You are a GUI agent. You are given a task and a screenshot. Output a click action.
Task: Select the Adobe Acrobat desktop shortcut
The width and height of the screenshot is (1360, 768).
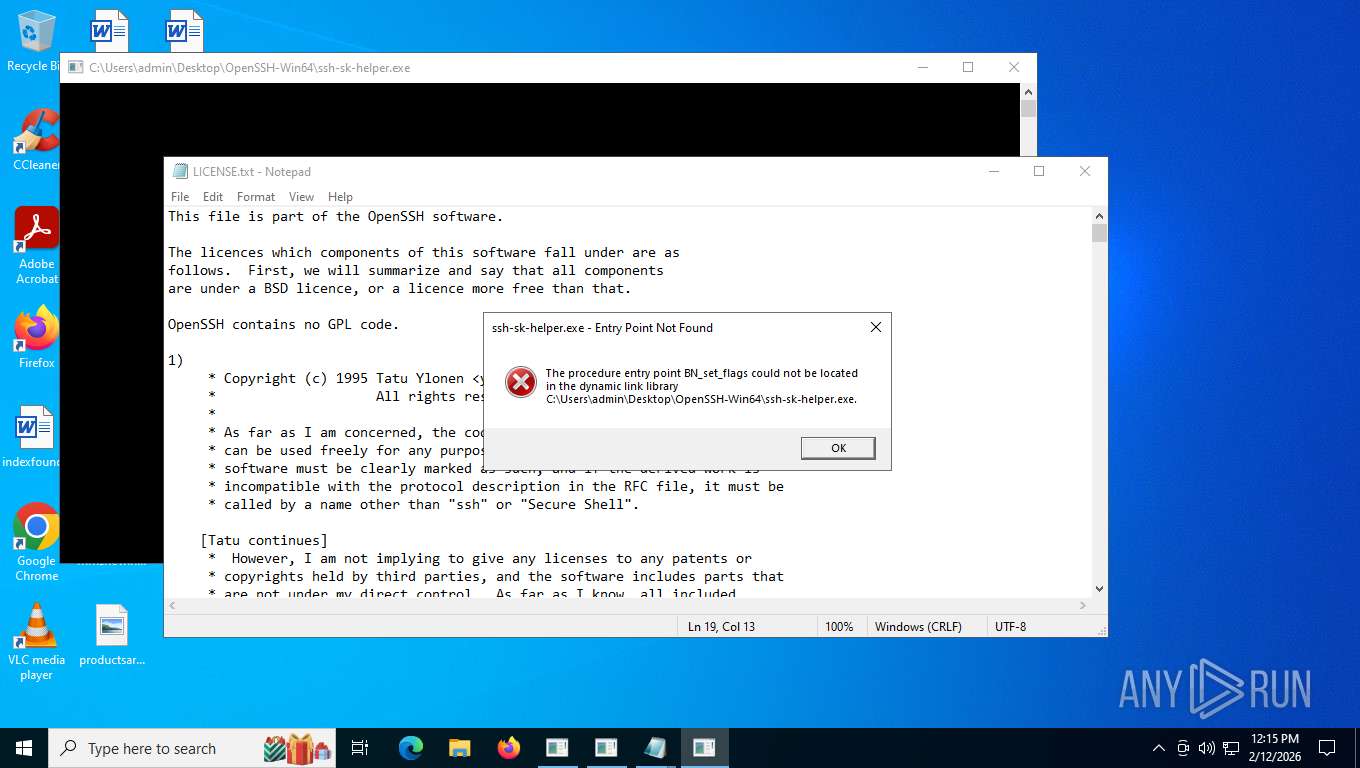click(36, 246)
